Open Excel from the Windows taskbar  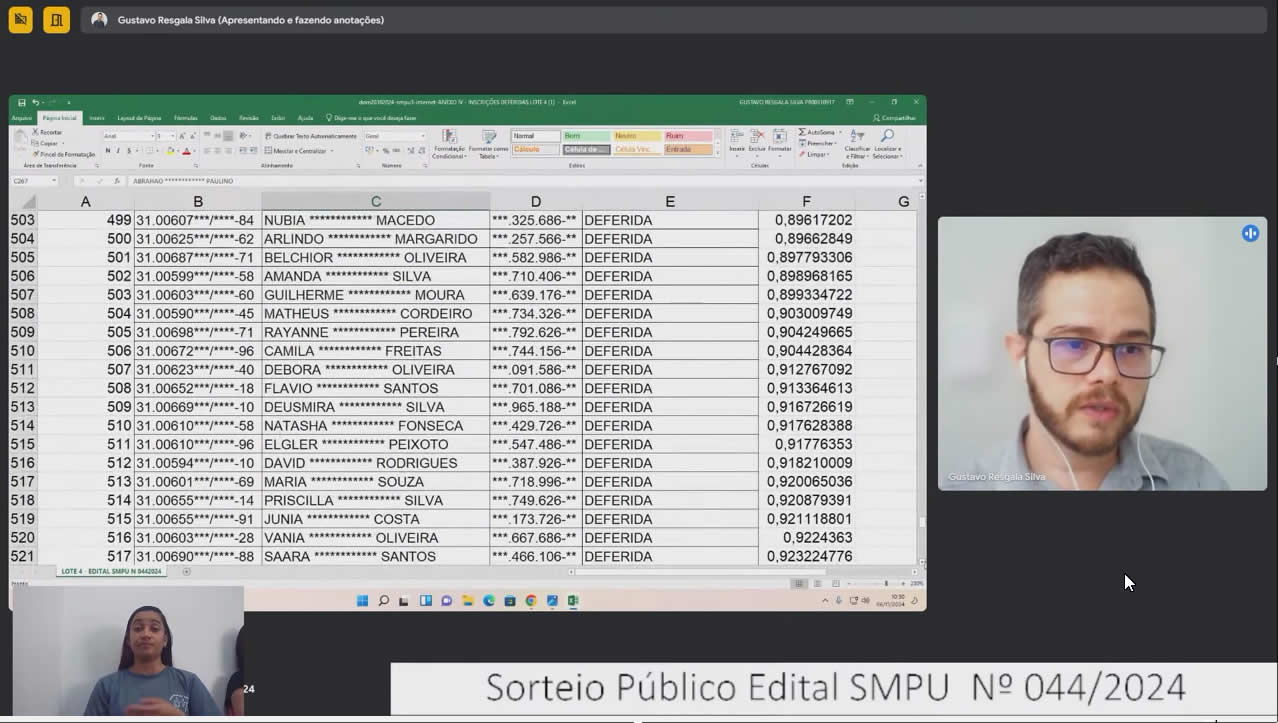coord(573,601)
